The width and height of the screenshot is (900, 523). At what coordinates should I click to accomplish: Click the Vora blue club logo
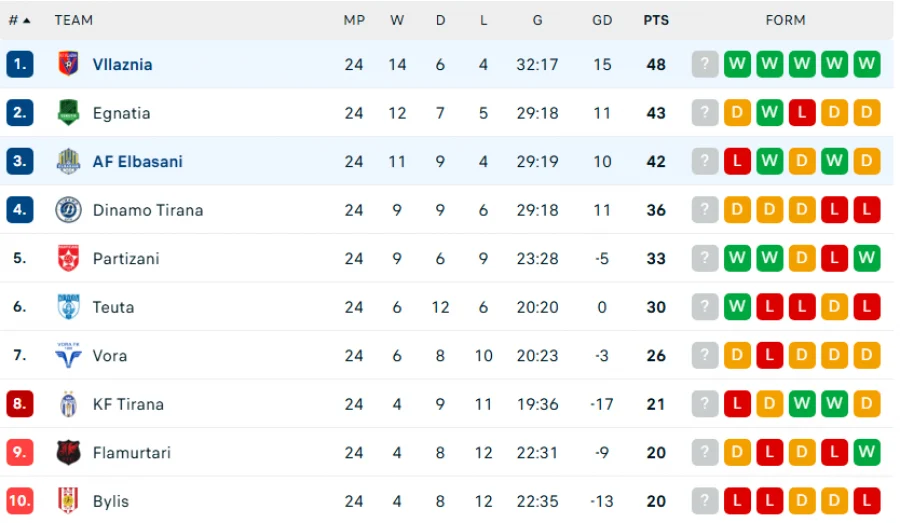[x=68, y=355]
